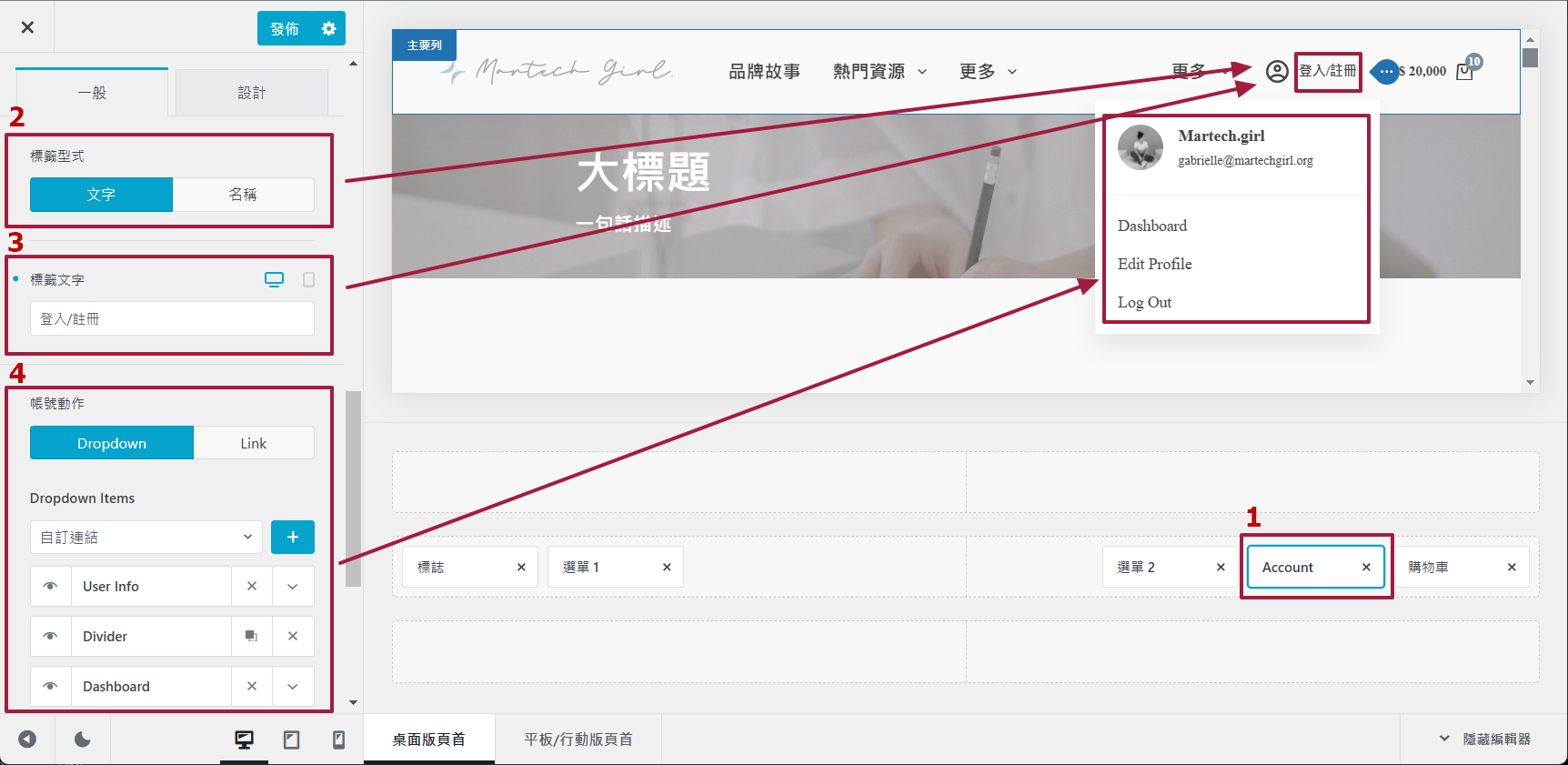Select 名稱 label type
This screenshot has width=1568, height=765.
pos(243,195)
